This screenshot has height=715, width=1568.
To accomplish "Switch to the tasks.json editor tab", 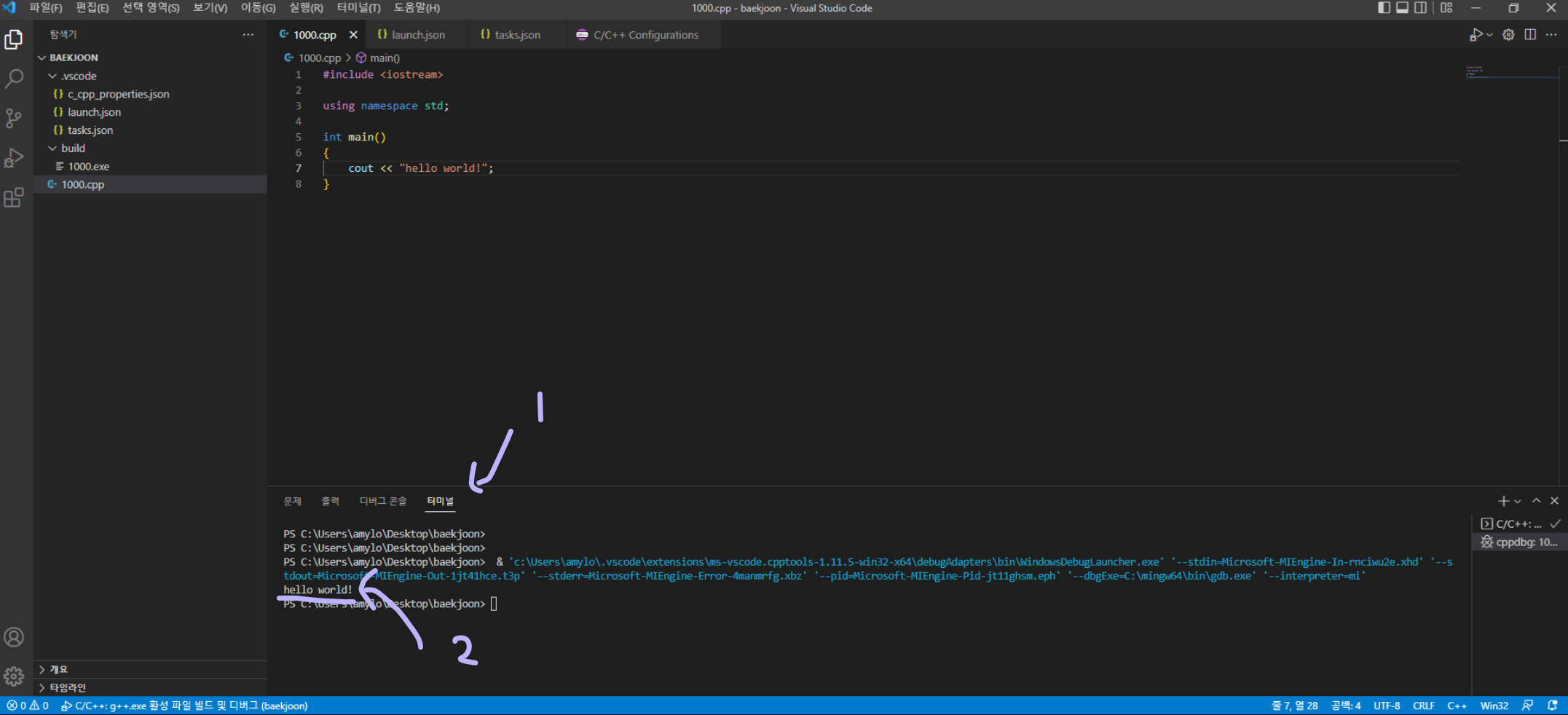I will pyautogui.click(x=516, y=35).
